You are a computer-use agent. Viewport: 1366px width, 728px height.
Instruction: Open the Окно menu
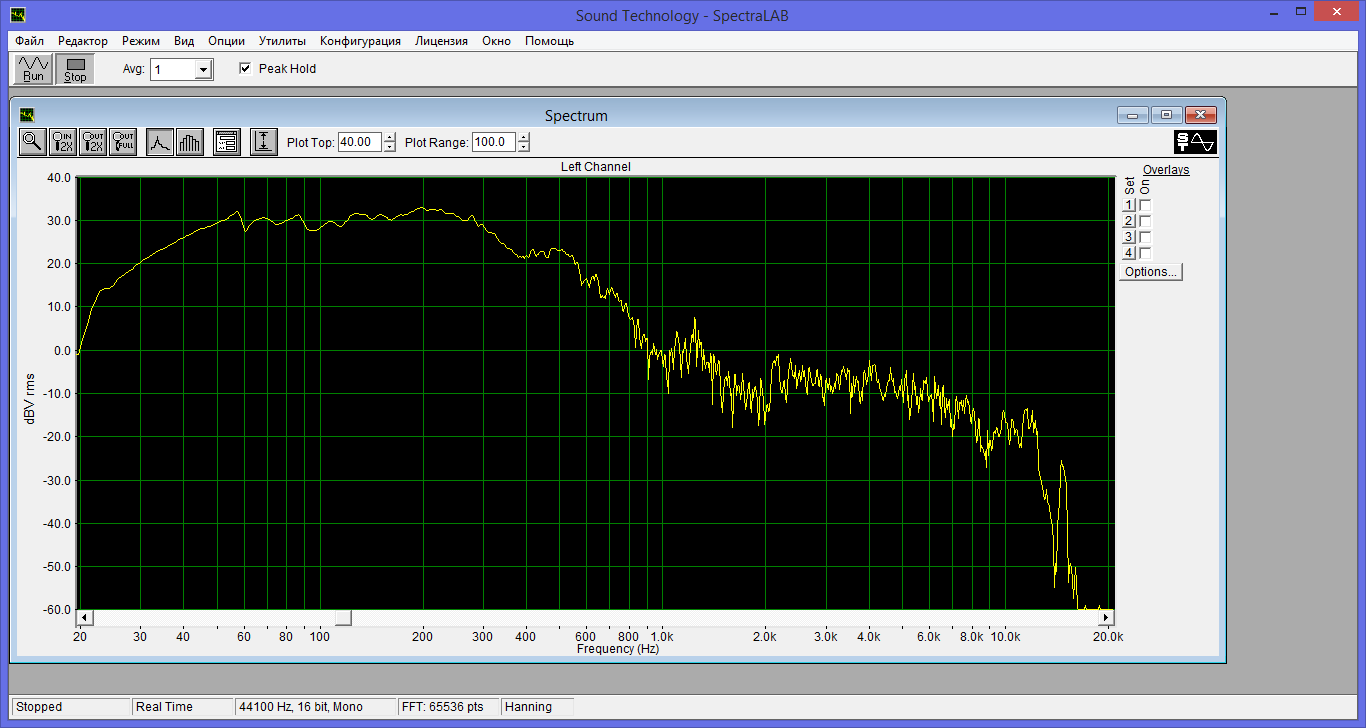(x=496, y=41)
